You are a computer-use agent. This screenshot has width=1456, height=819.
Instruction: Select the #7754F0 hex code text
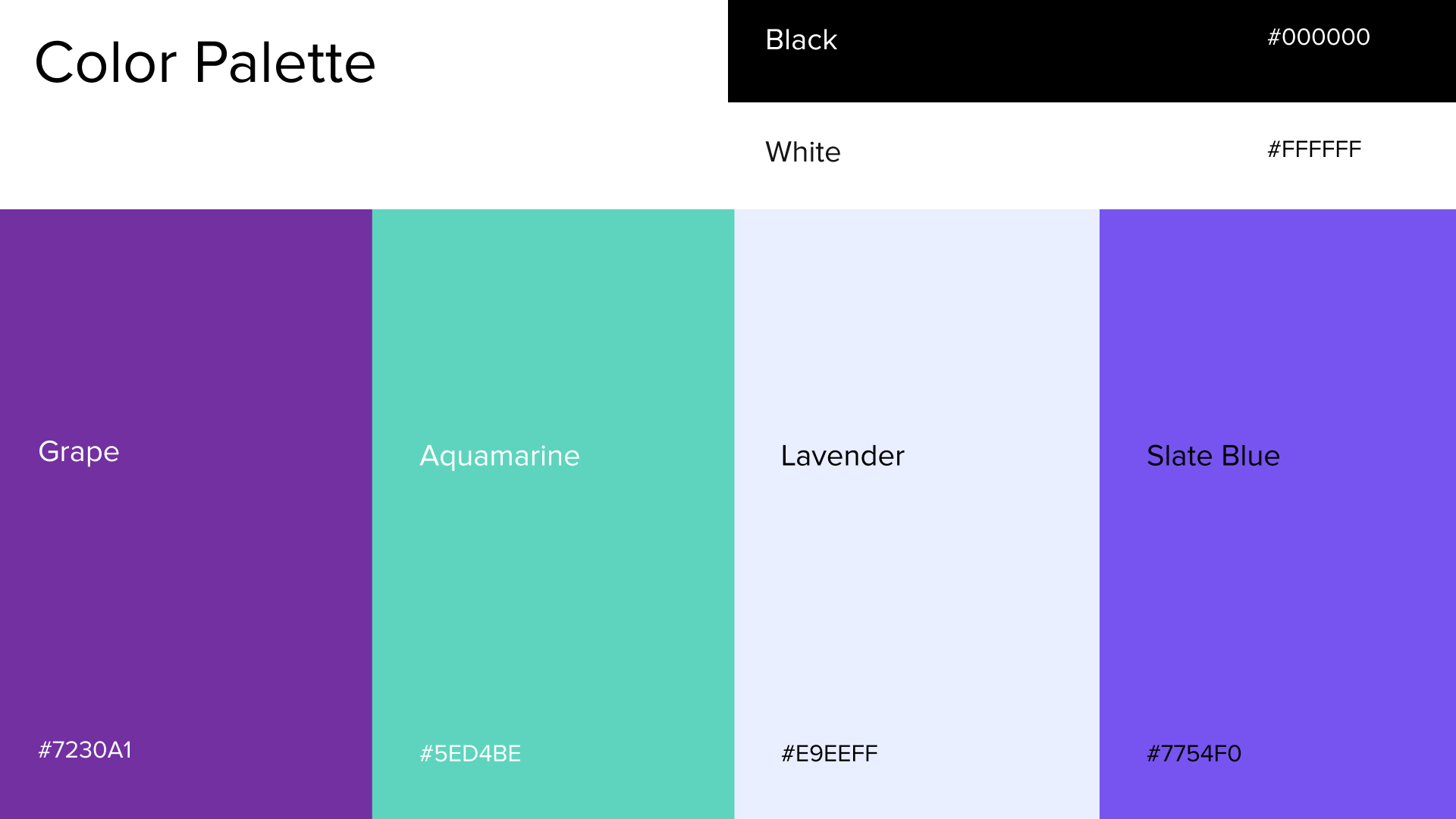(1194, 754)
